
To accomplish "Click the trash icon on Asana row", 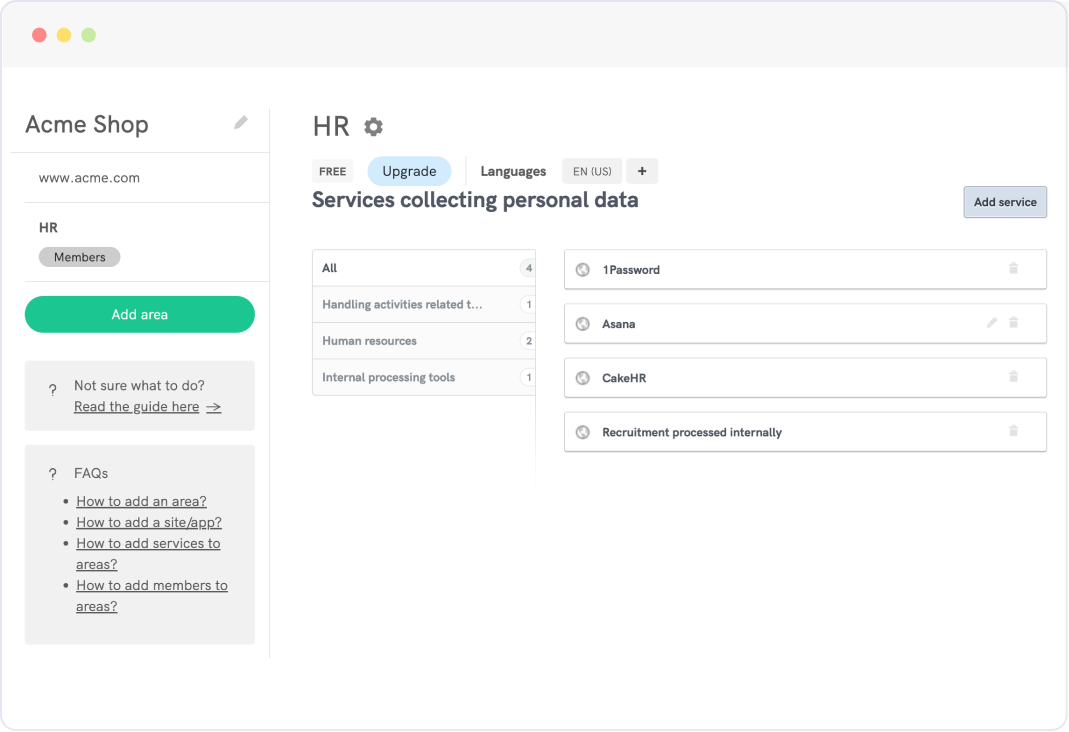I will pyautogui.click(x=1013, y=323).
